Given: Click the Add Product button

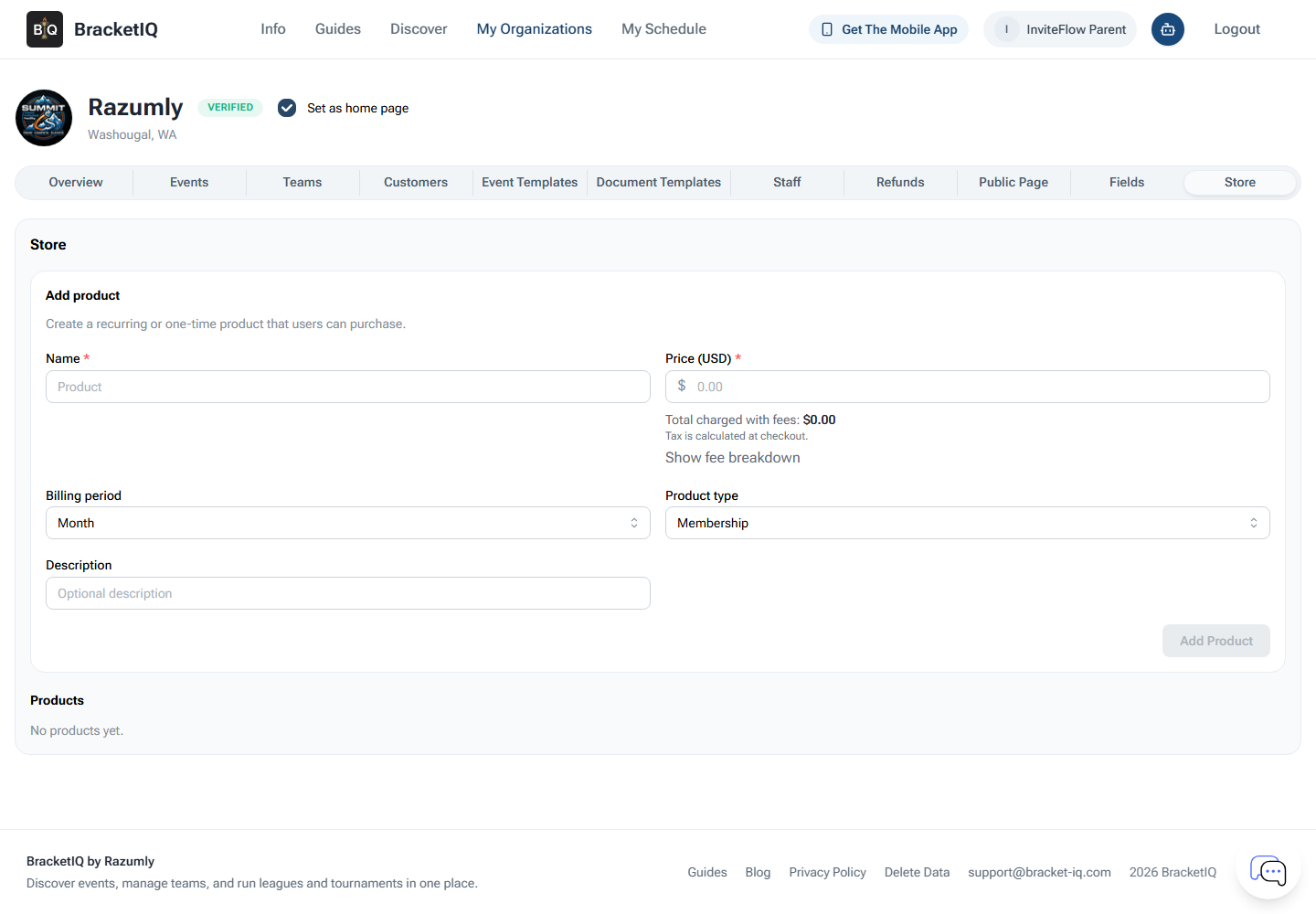Looking at the screenshot, I should point(1216,641).
